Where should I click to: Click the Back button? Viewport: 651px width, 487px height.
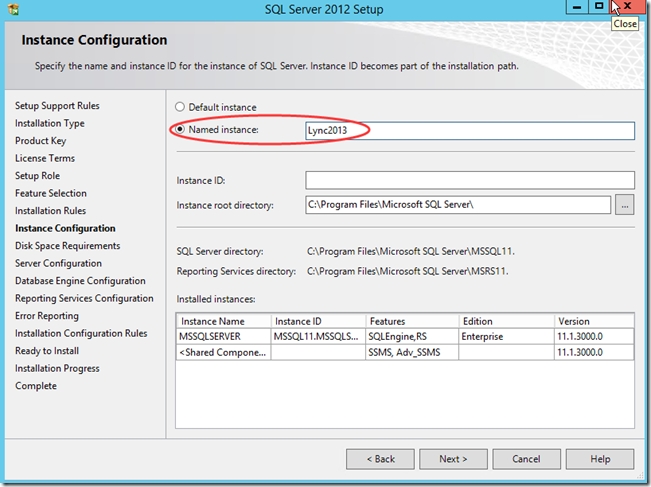pyautogui.click(x=380, y=459)
